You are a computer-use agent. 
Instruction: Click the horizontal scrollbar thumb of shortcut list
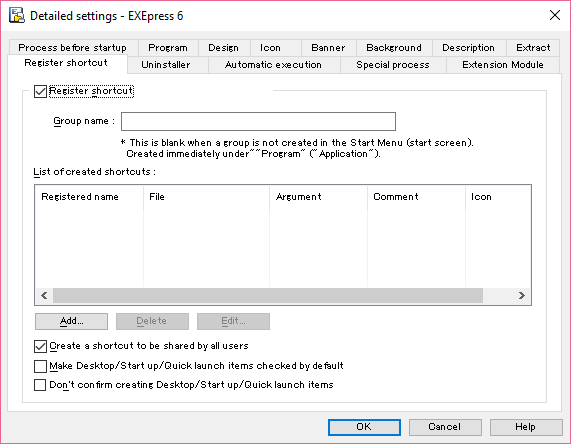coord(268,295)
